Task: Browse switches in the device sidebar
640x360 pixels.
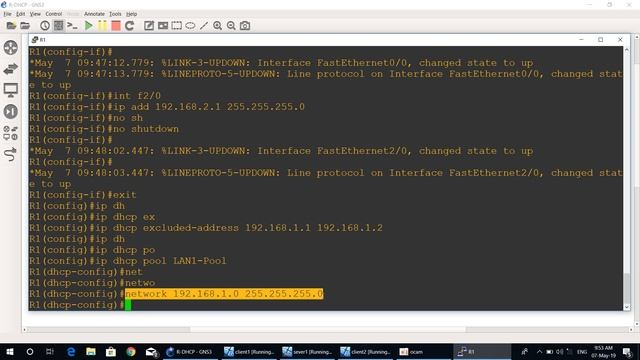Action: coord(11,69)
